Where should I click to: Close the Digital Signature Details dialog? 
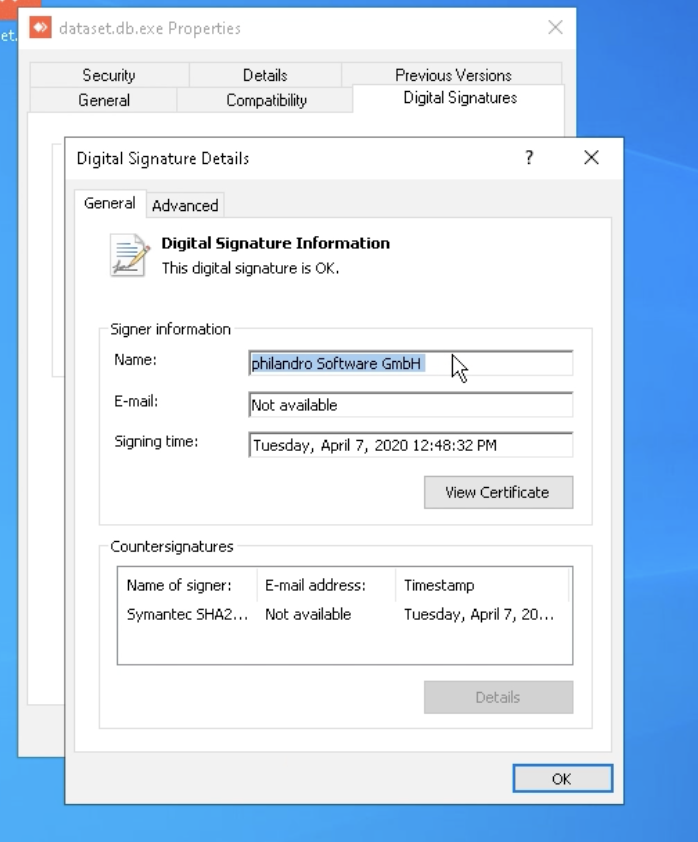[x=591, y=158]
